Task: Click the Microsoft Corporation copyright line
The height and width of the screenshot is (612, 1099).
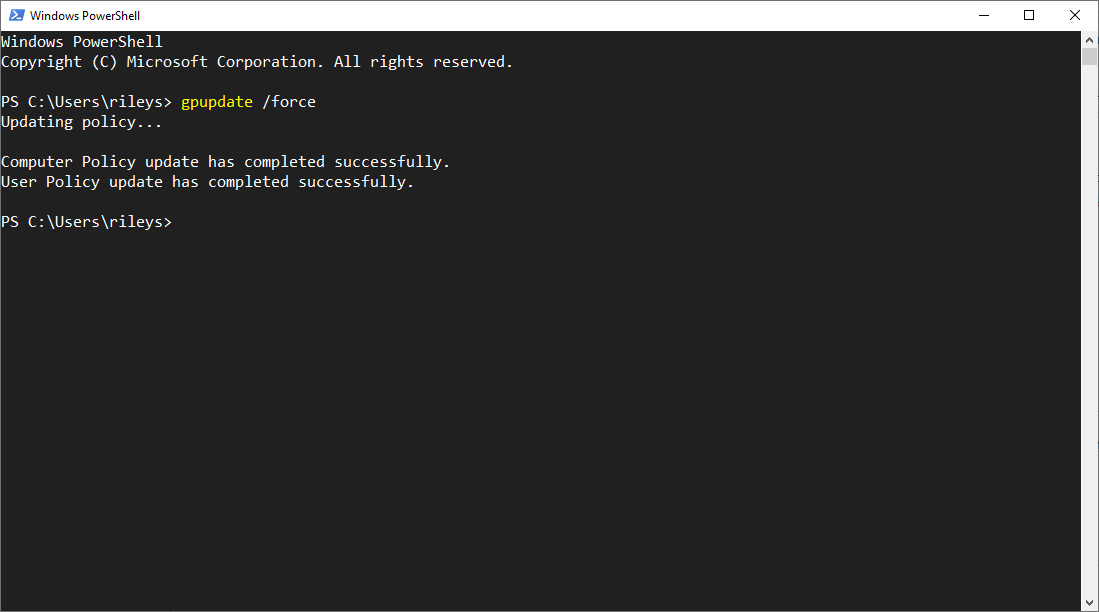Action: (x=256, y=62)
